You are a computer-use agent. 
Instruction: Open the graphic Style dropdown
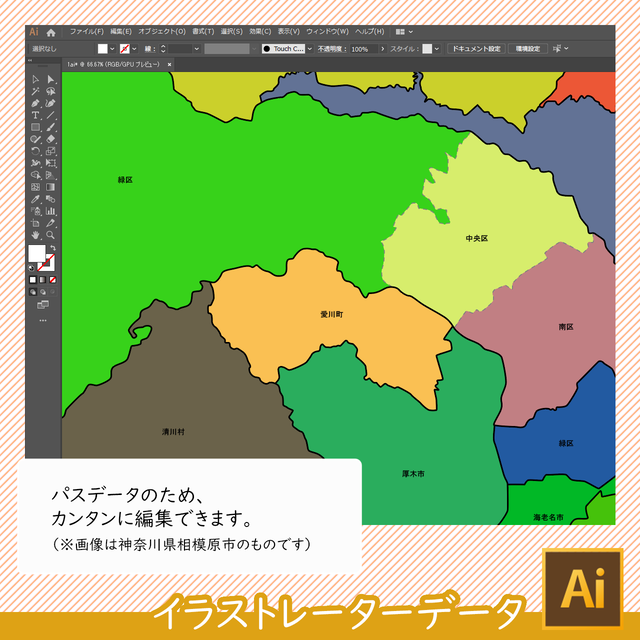pyautogui.click(x=437, y=49)
